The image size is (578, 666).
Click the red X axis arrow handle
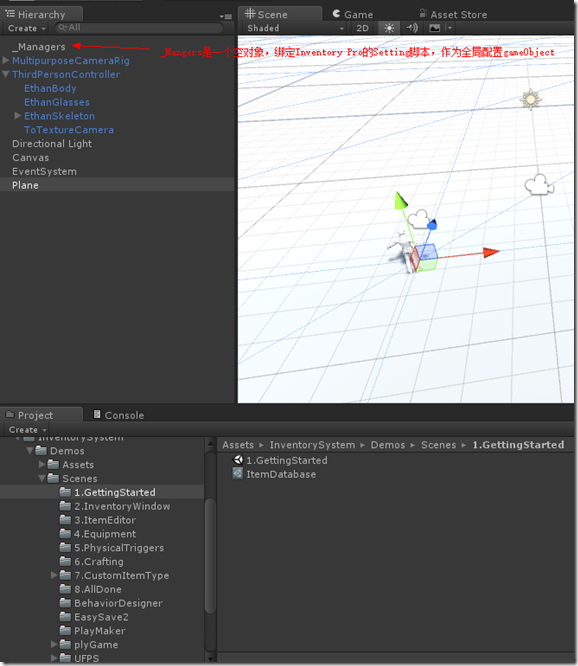pyautogui.click(x=491, y=253)
